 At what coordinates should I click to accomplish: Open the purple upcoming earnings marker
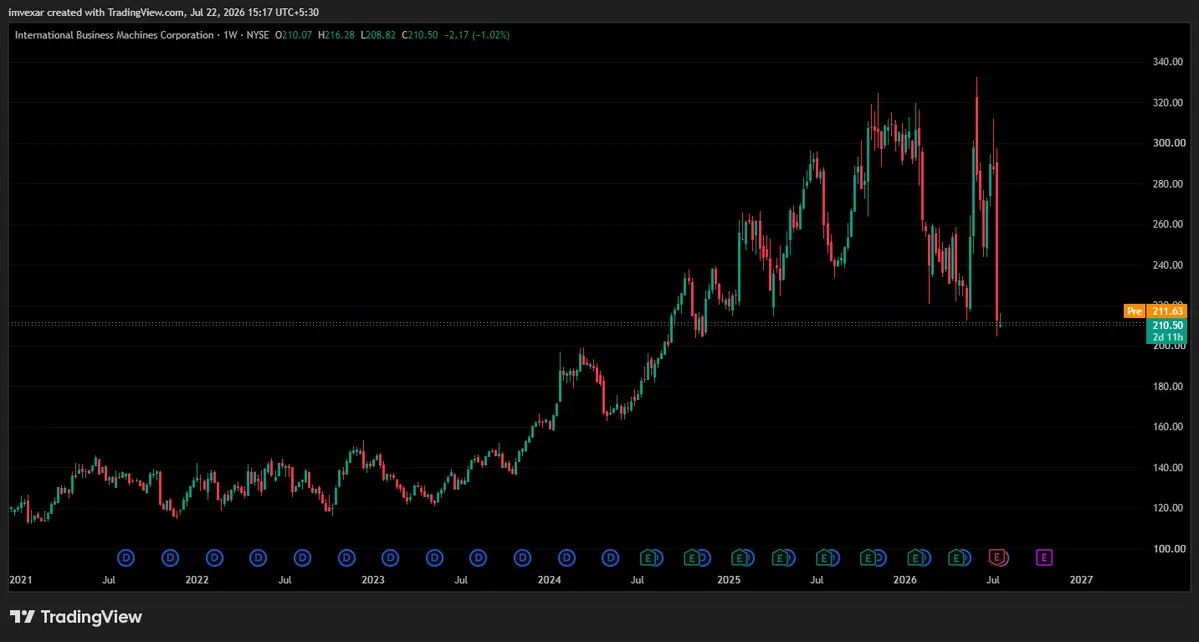pyautogui.click(x=1044, y=558)
